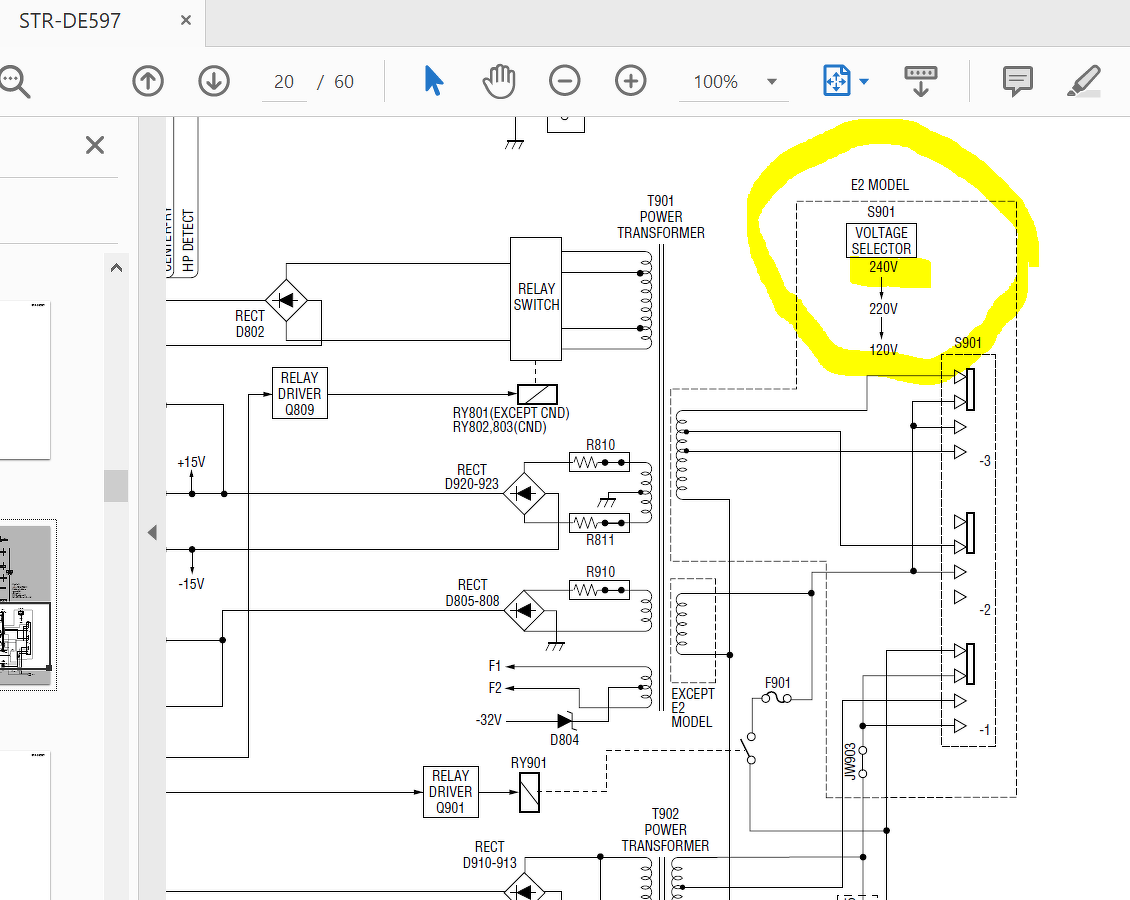Click the RECT D802 label
The image size is (1130, 900).
click(x=250, y=324)
